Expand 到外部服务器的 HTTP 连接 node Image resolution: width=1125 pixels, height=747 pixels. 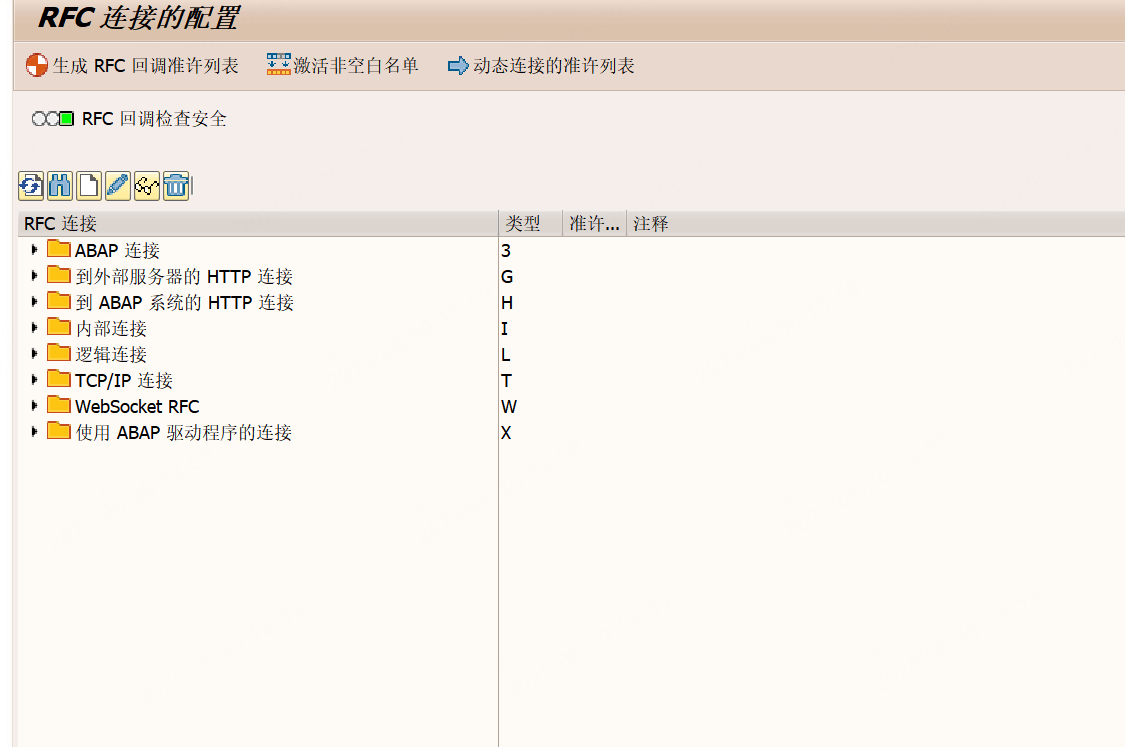pyautogui.click(x=35, y=276)
